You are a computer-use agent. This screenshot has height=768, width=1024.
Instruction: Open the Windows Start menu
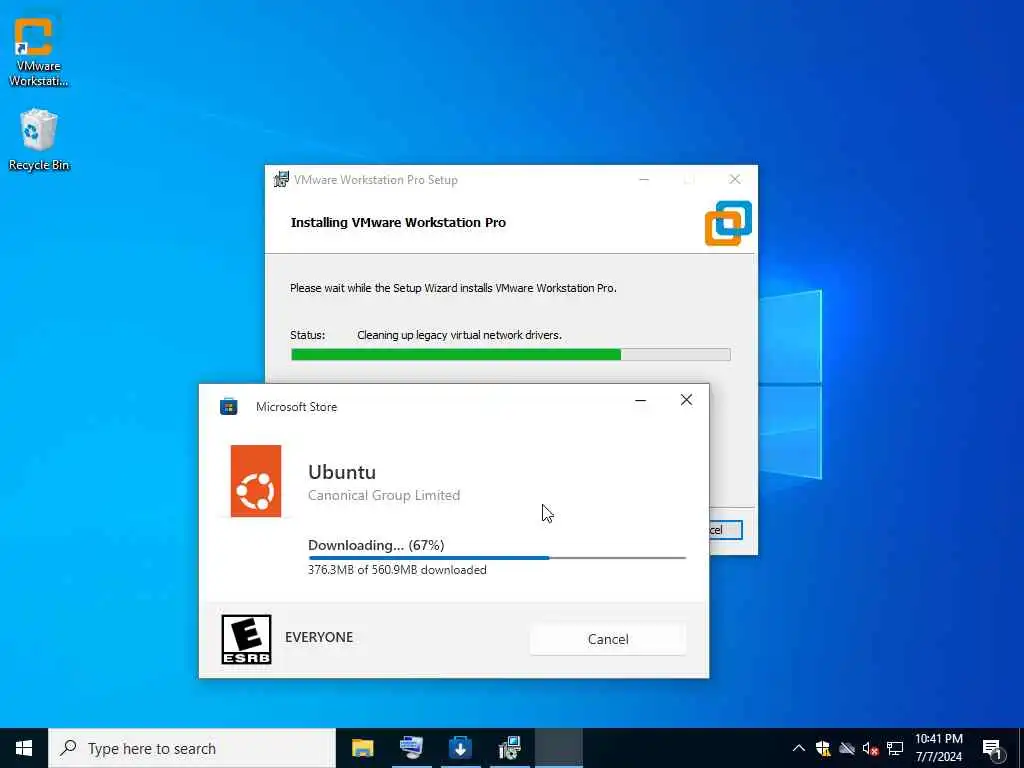point(24,748)
